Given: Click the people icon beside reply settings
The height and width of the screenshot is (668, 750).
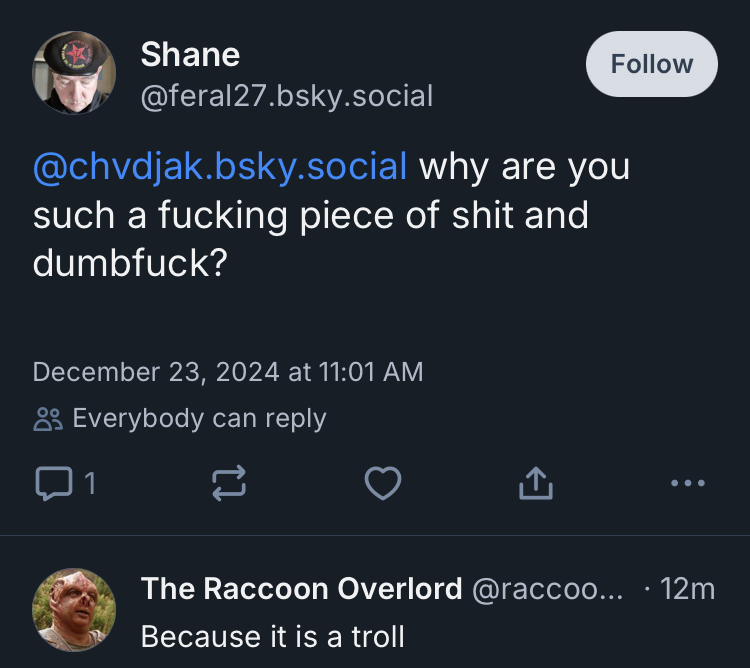Looking at the screenshot, I should (x=47, y=418).
